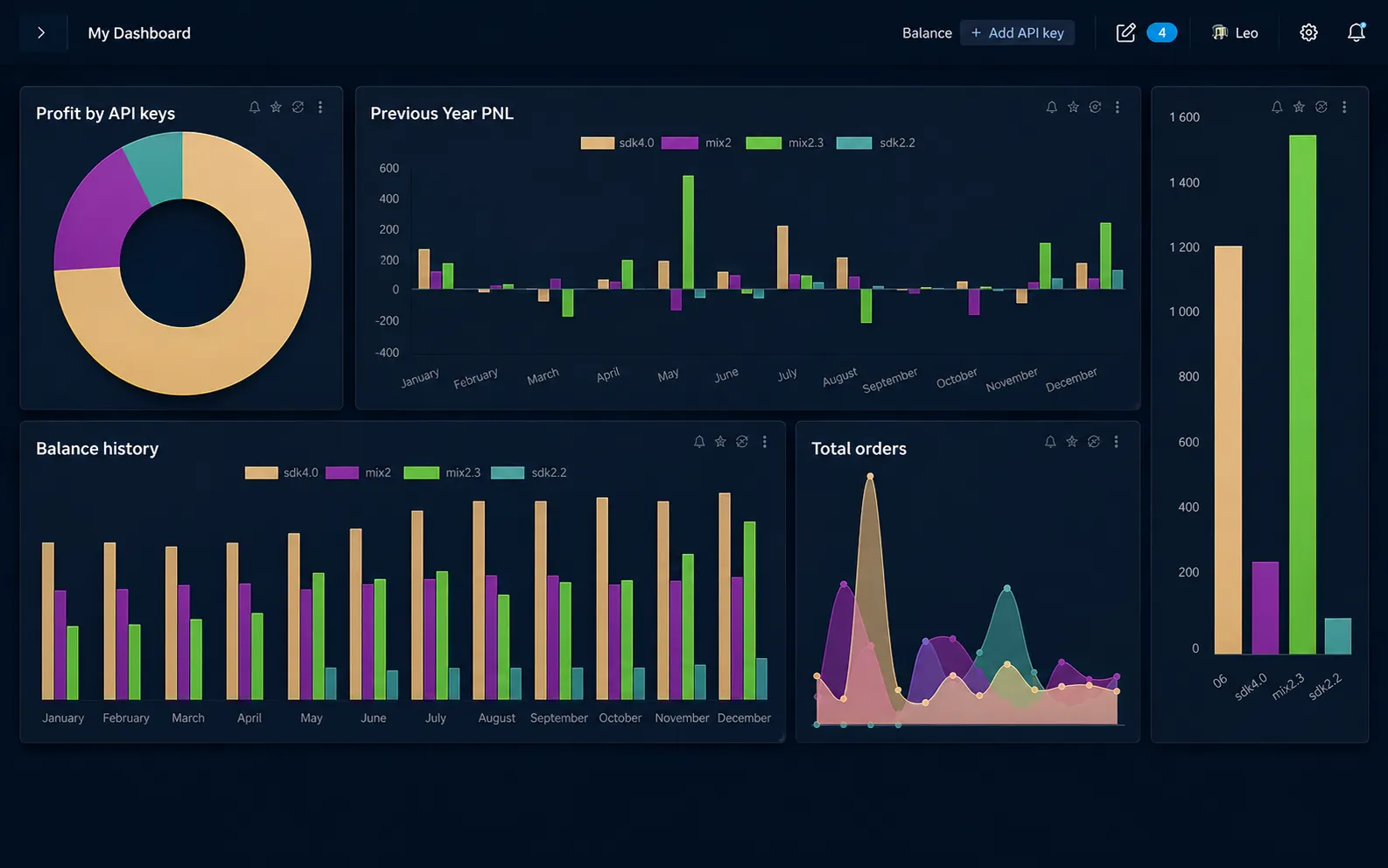Click the Balance label in header

tap(927, 33)
